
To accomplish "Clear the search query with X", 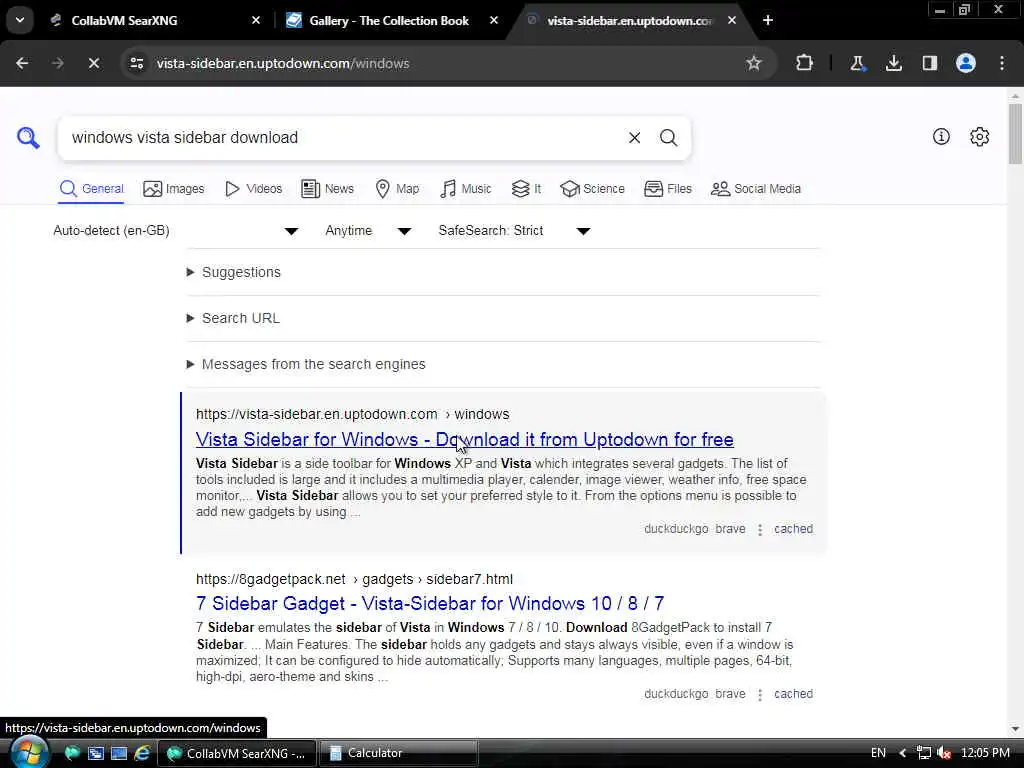I will pyautogui.click(x=634, y=138).
